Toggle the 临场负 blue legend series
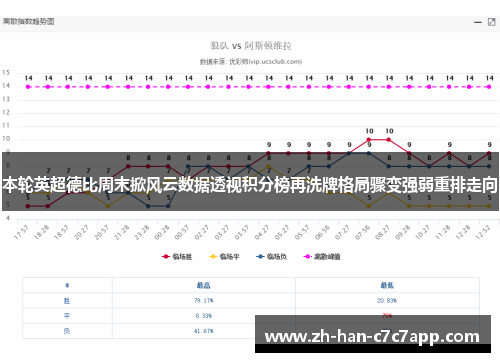Image resolution: width=500 pixels, height=362 pixels. 271,256
